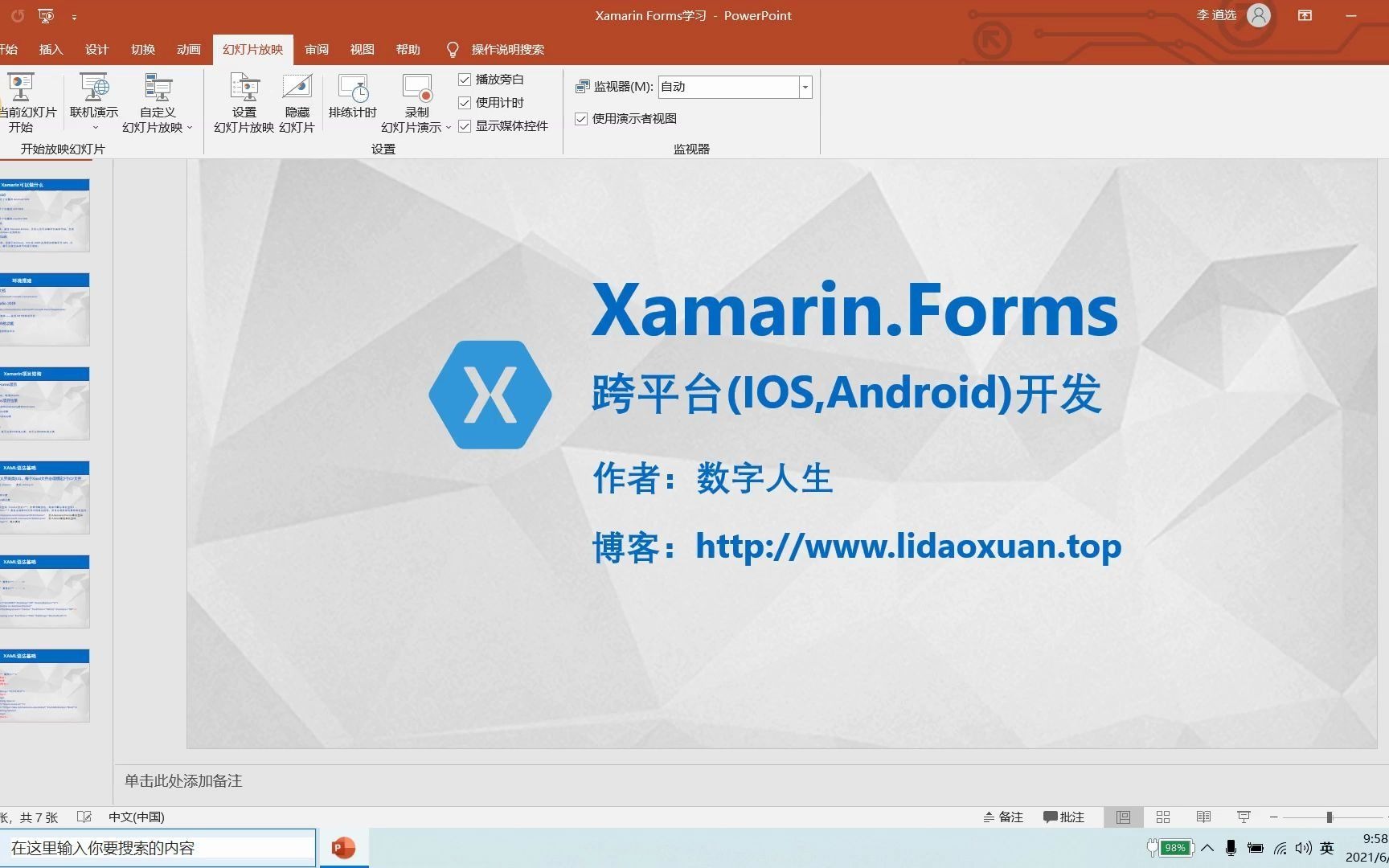Open the 视图 ribbon tab

[x=363, y=50]
